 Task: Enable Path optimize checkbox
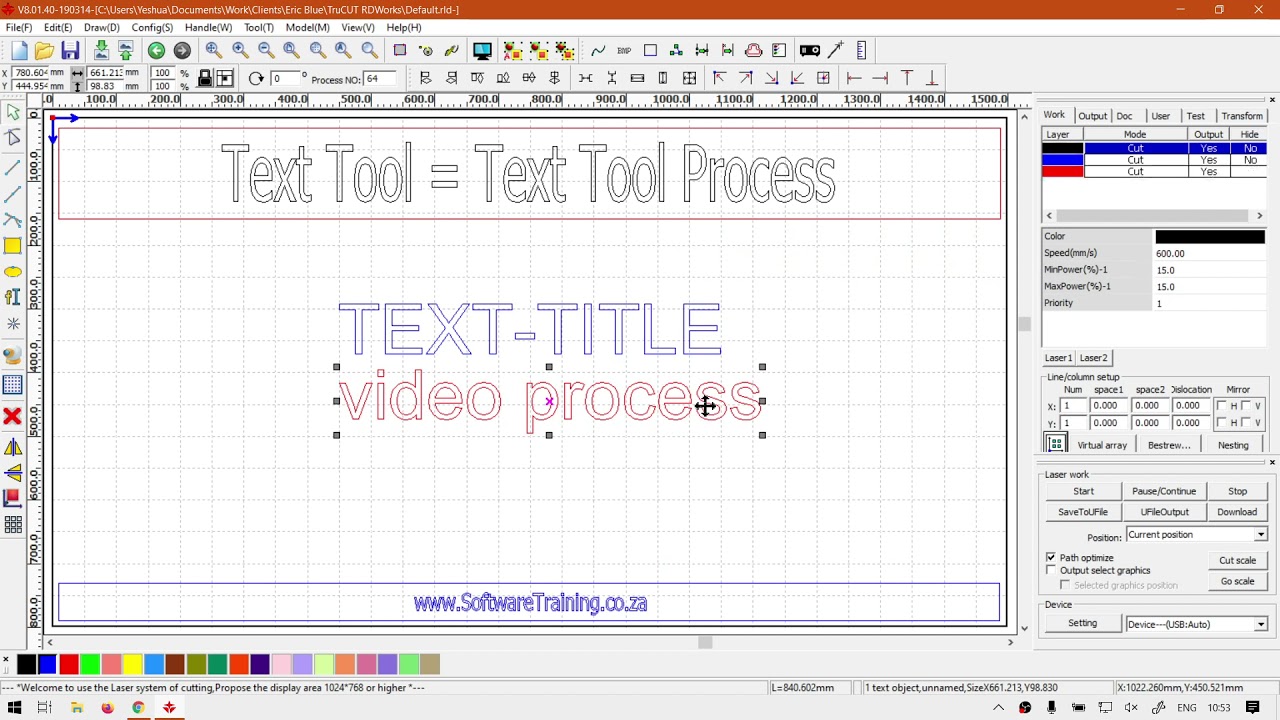click(1051, 557)
